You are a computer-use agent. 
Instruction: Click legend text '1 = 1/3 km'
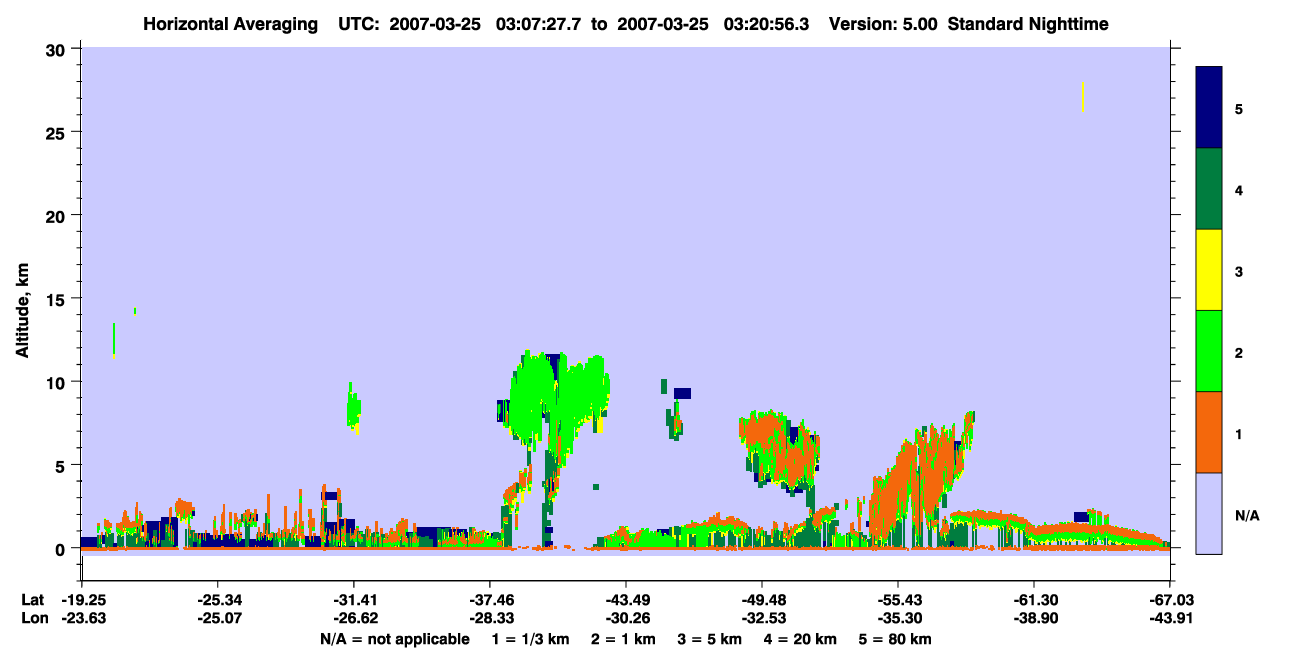coord(531,639)
